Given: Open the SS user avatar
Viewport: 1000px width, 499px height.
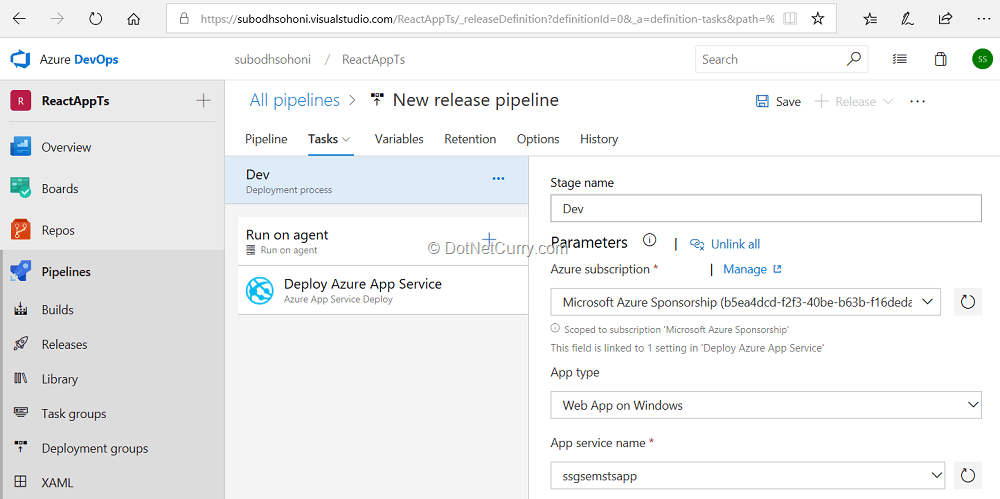Looking at the screenshot, I should (x=982, y=59).
